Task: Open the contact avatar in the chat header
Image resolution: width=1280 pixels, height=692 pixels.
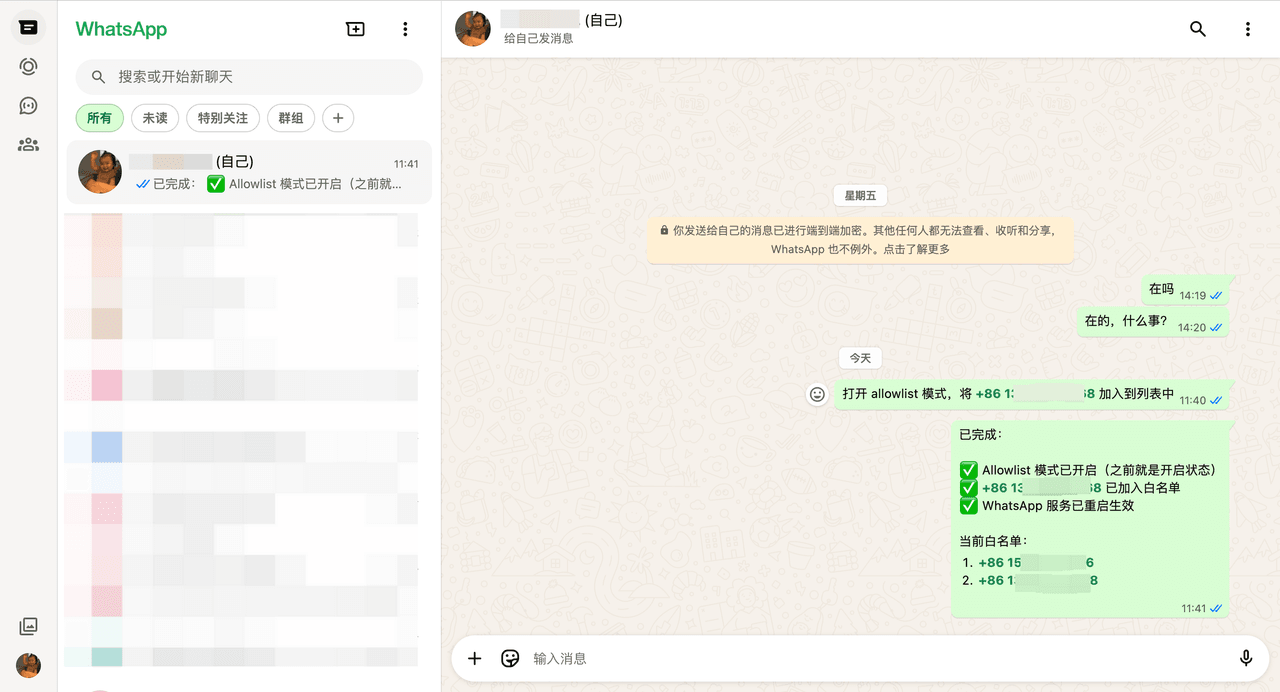Action: pos(473,29)
